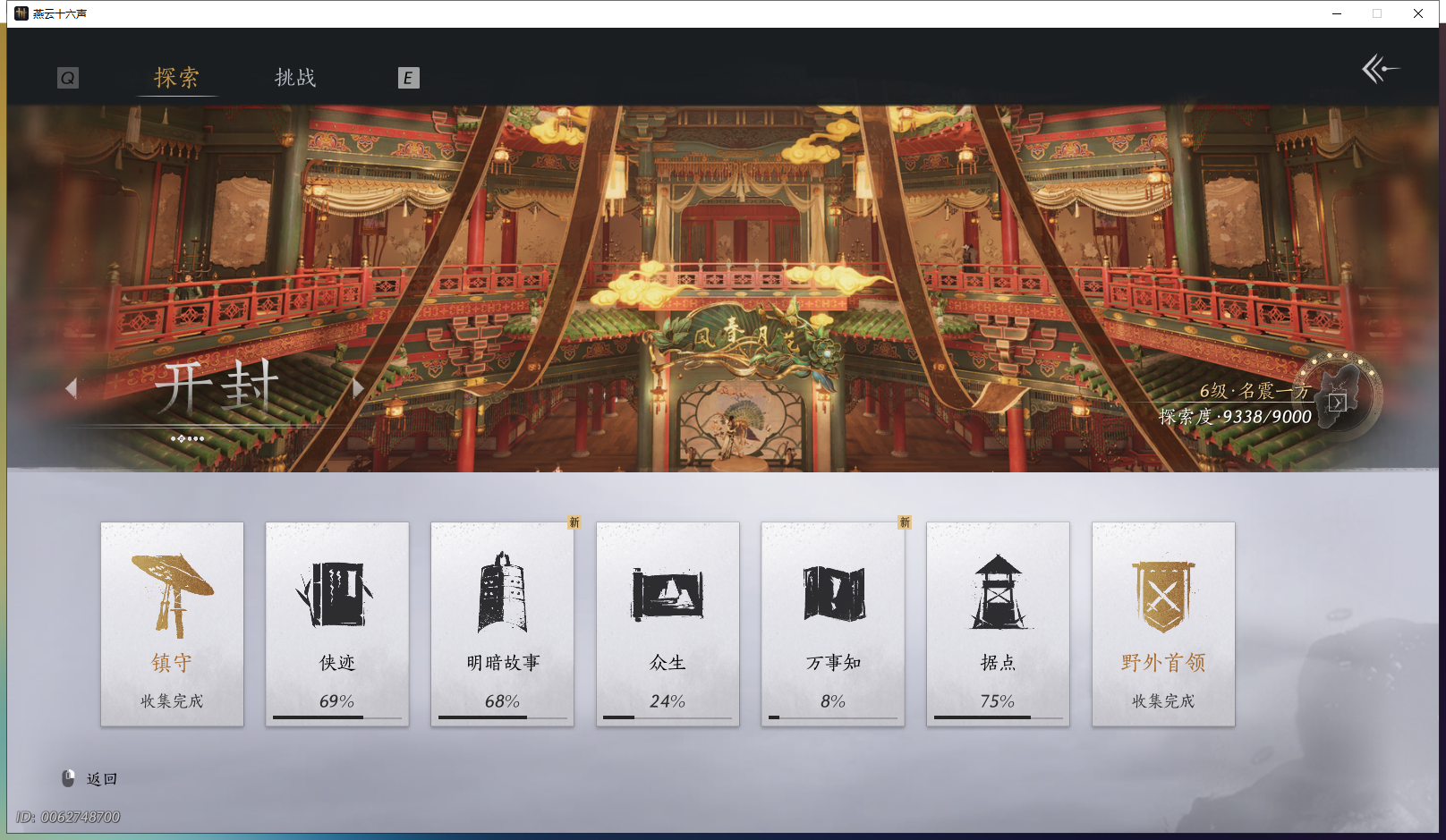The width and height of the screenshot is (1446, 840).
Task: Select the 探索 tab
Action: [177, 79]
